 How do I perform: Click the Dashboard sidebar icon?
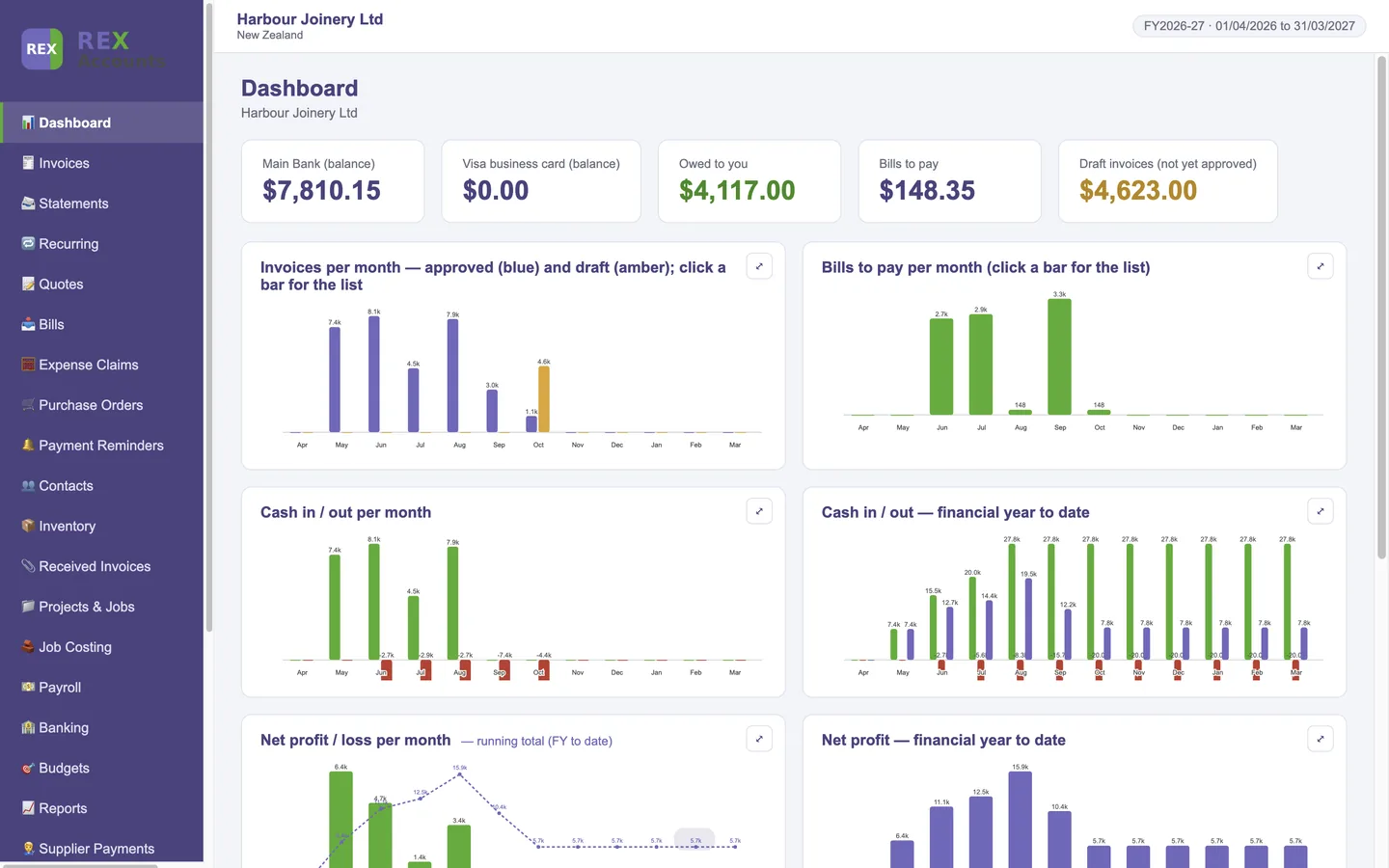pyautogui.click(x=28, y=122)
